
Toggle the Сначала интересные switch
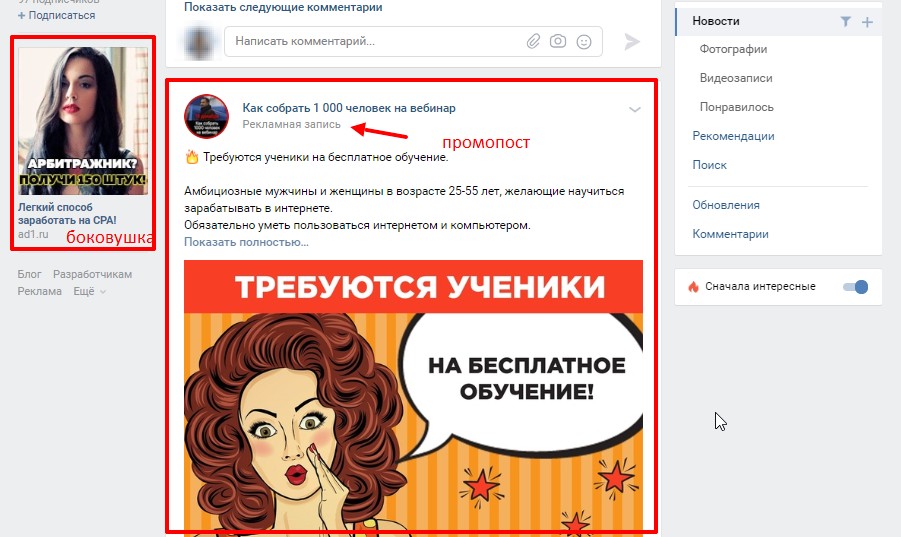(x=855, y=287)
